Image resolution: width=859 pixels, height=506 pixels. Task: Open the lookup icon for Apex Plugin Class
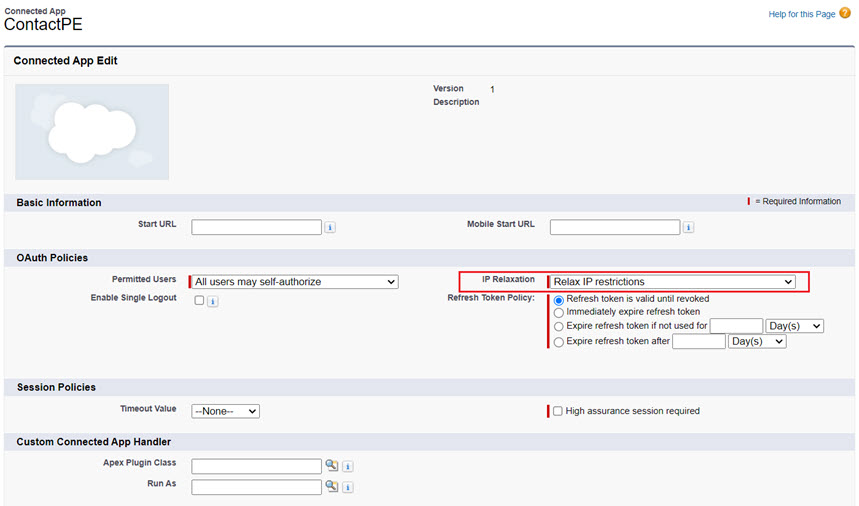coord(331,465)
